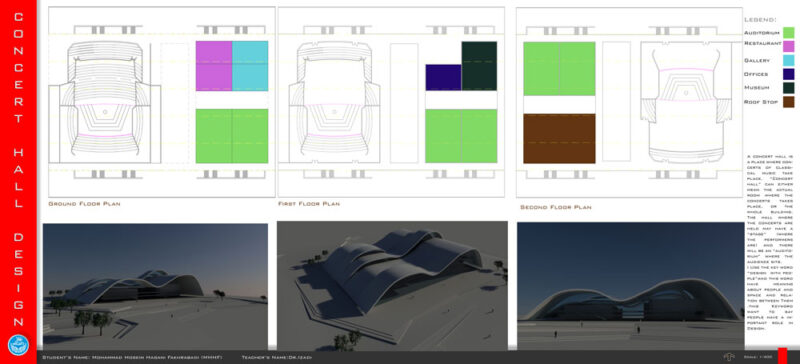Open the right front elevation render
This screenshot has height=364, width=800.
click(631, 286)
